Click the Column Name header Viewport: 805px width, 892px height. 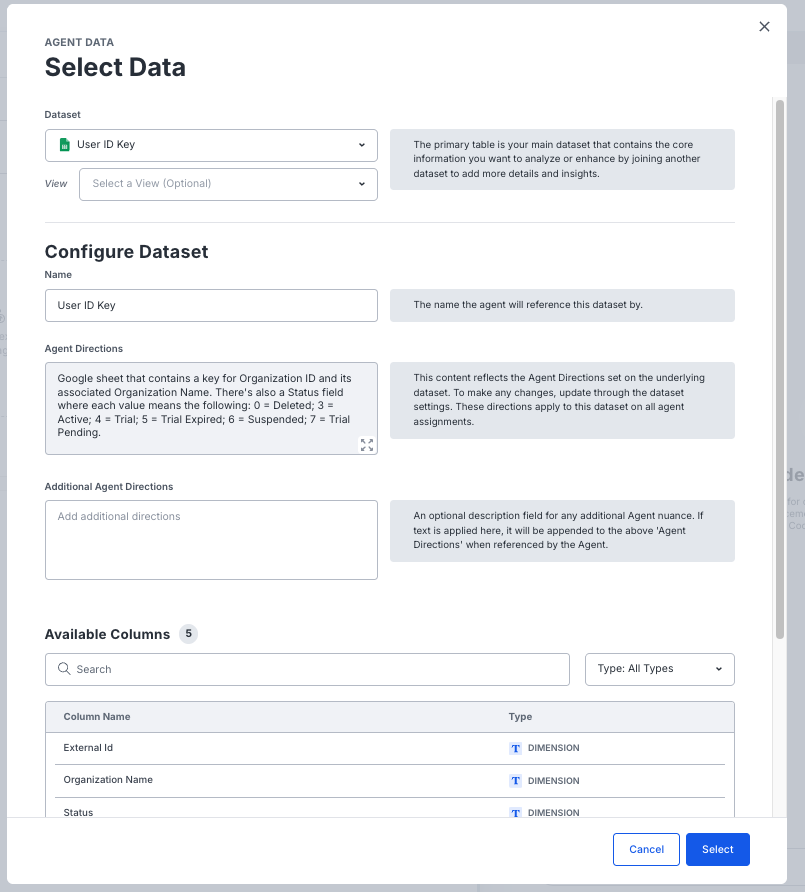tap(97, 717)
